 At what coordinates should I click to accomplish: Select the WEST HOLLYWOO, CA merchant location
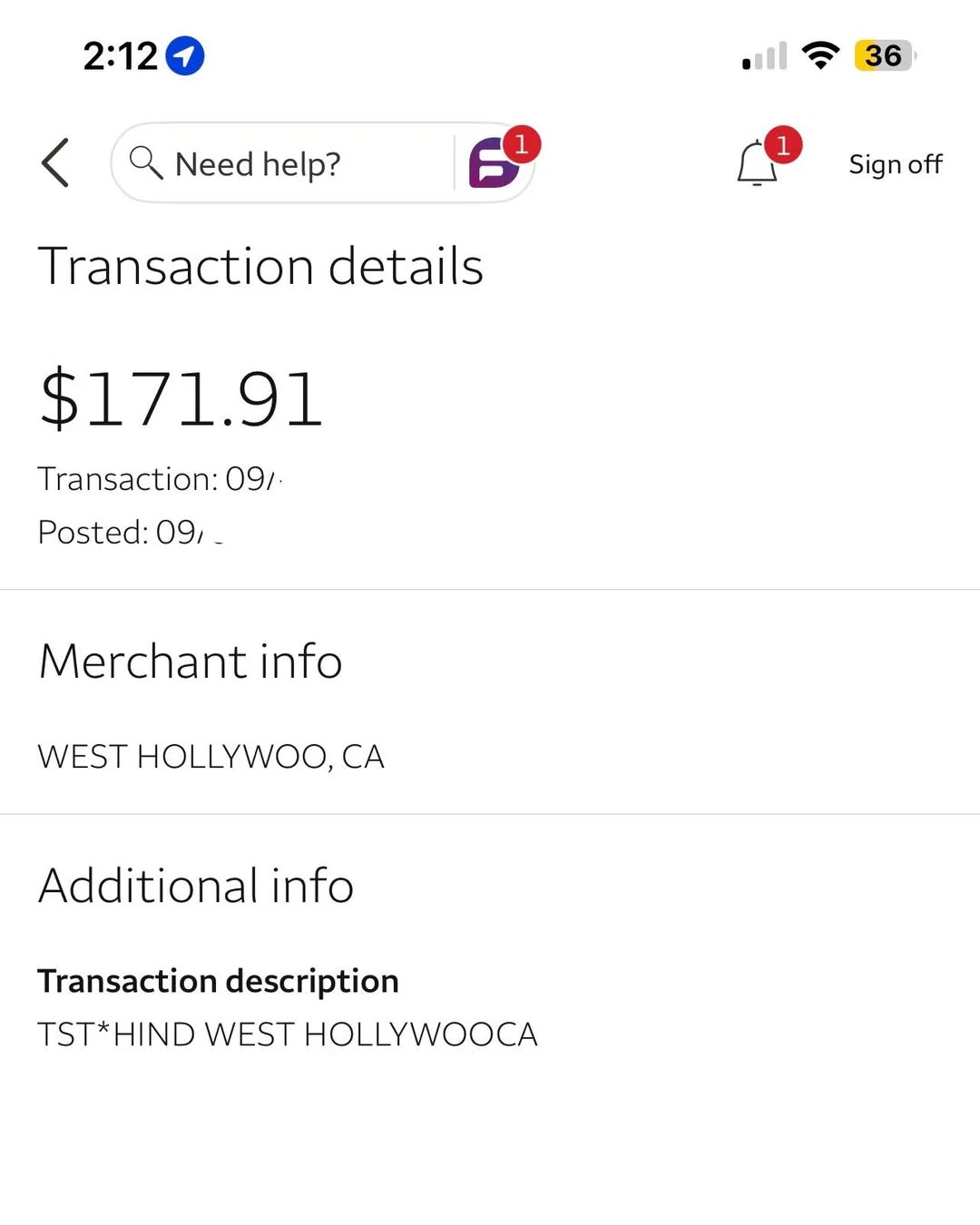(x=211, y=757)
